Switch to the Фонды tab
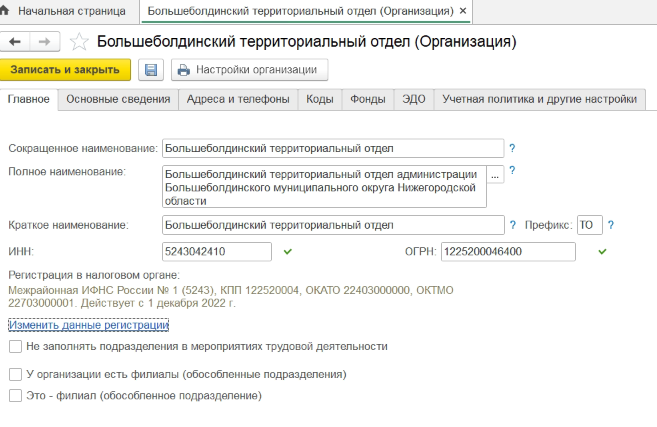The height and width of the screenshot is (427, 657). [367, 99]
